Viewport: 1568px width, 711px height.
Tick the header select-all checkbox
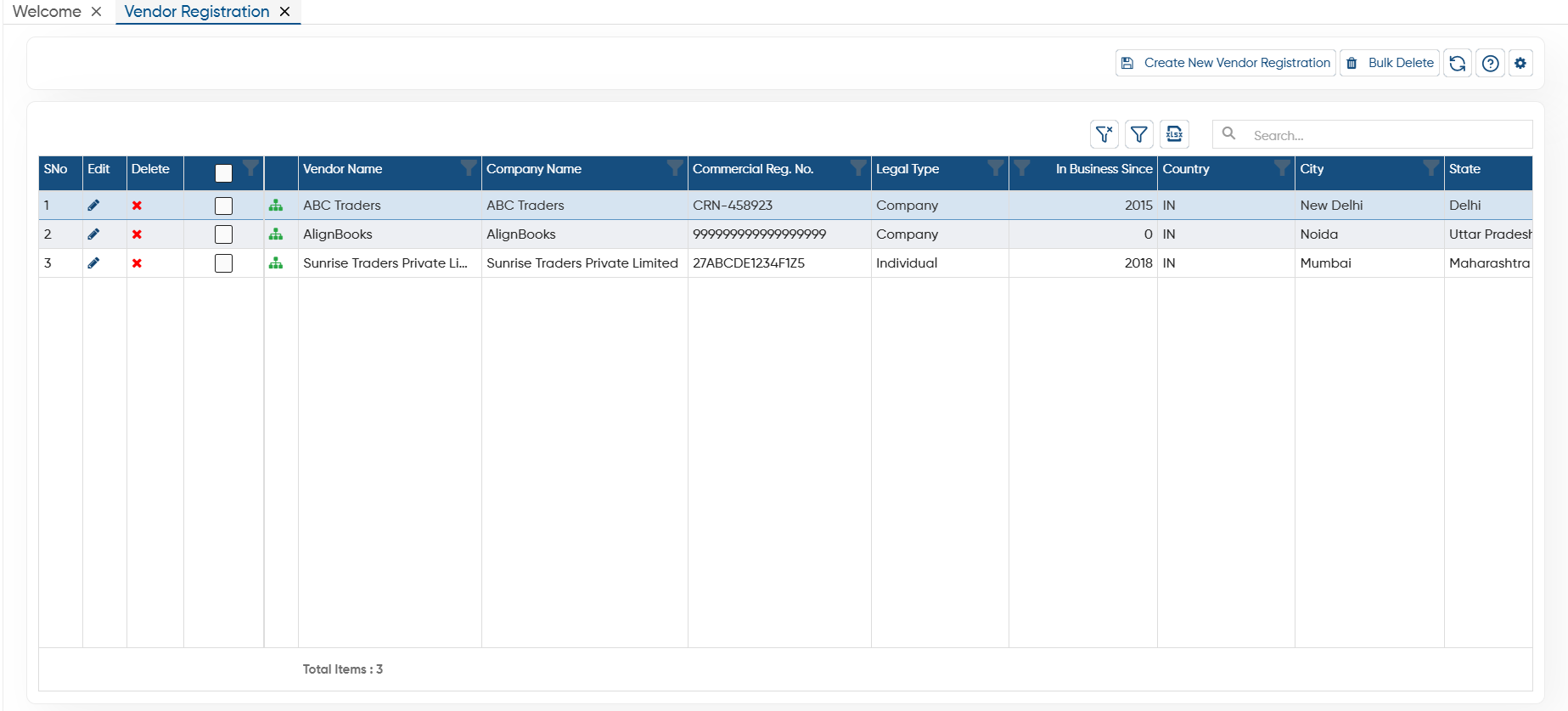pos(223,173)
